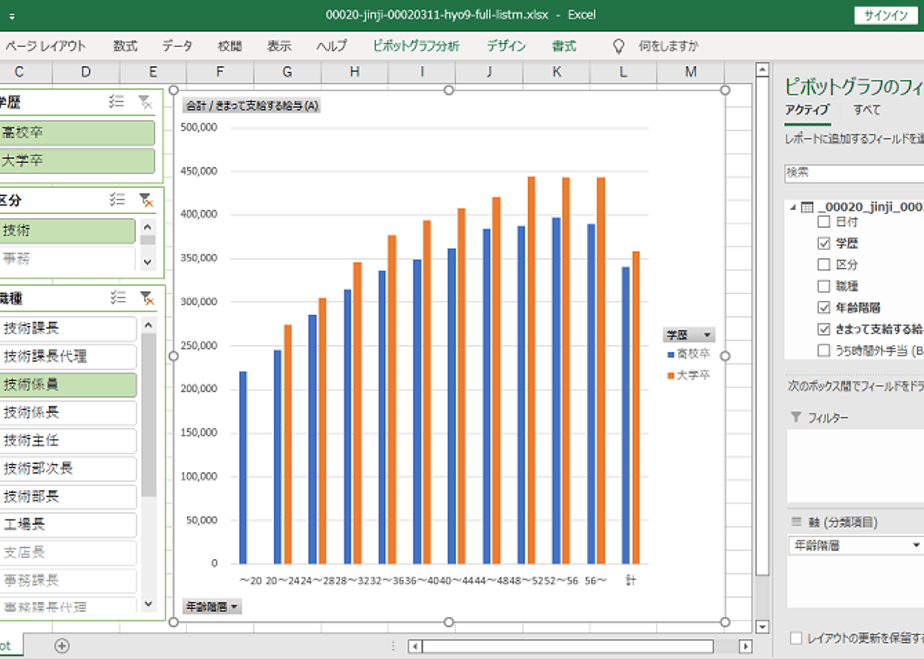Toggle レイアウトの更新を保留する checkbox
924x660 pixels.
click(x=796, y=638)
